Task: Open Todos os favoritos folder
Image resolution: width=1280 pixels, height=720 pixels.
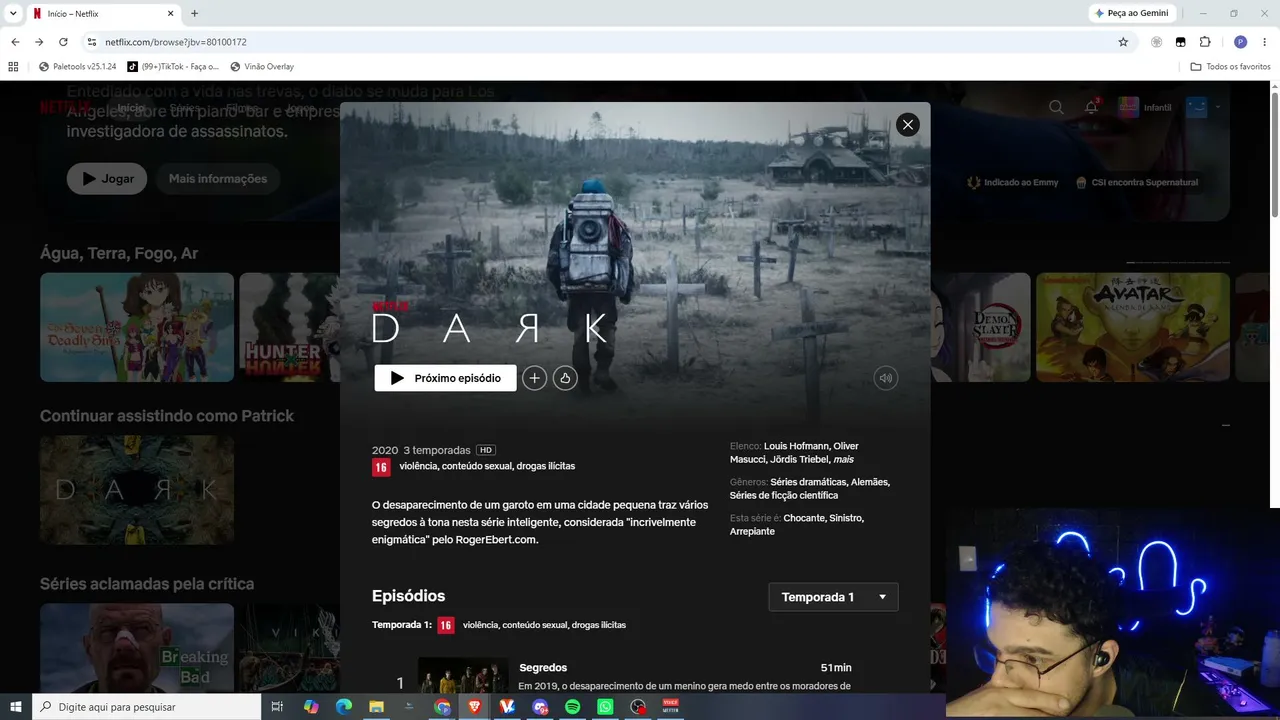Action: 1230,66
